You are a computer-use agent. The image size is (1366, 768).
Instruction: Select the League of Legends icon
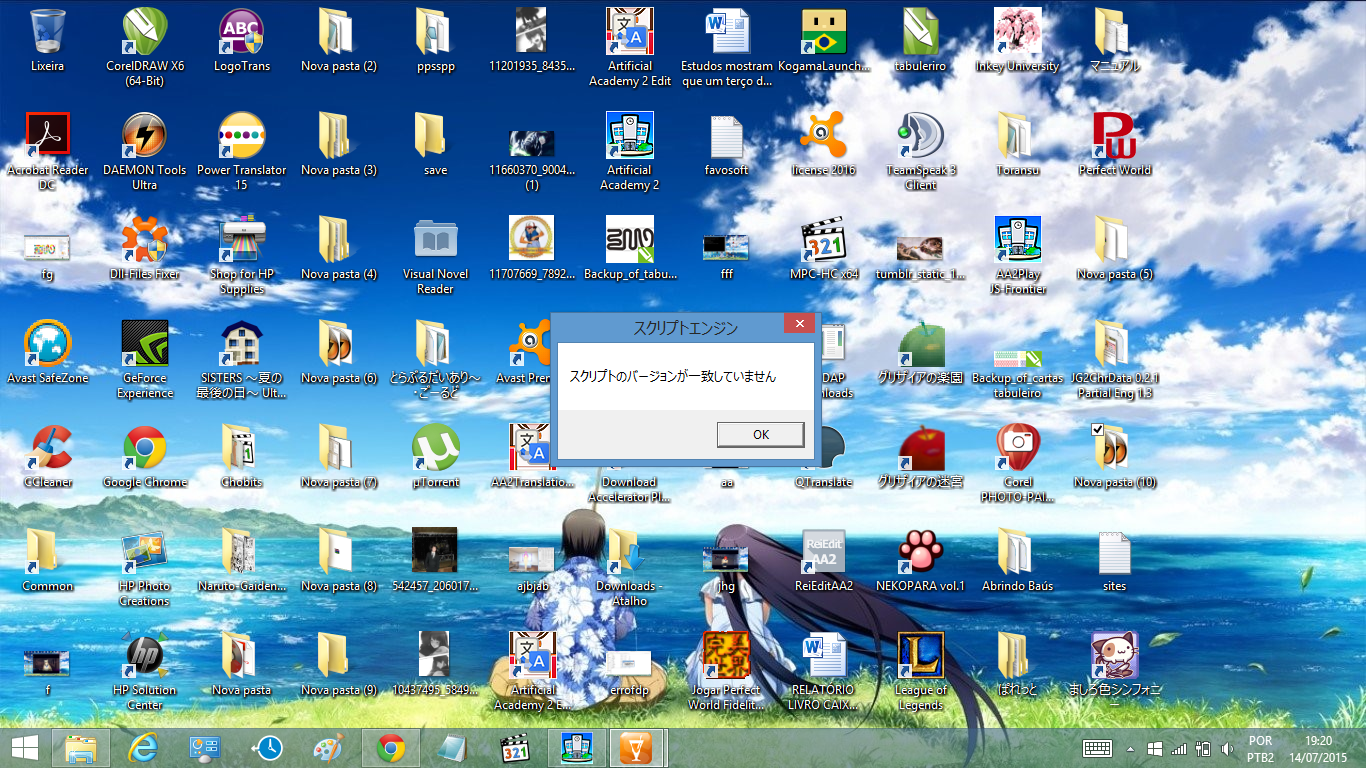[x=921, y=671]
